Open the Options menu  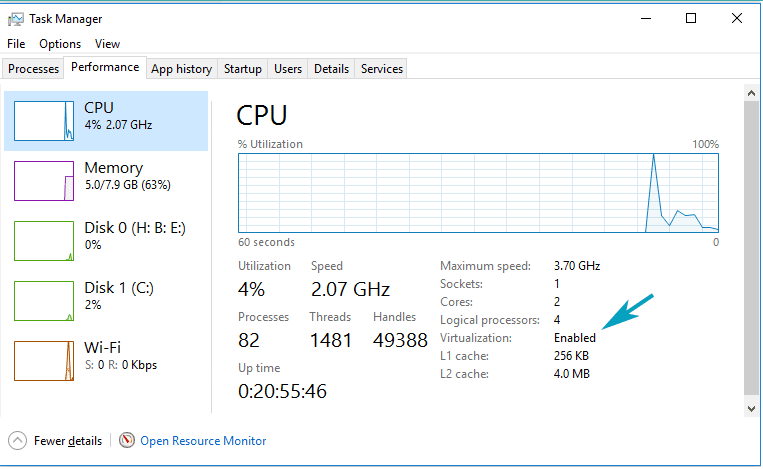pyautogui.click(x=60, y=44)
